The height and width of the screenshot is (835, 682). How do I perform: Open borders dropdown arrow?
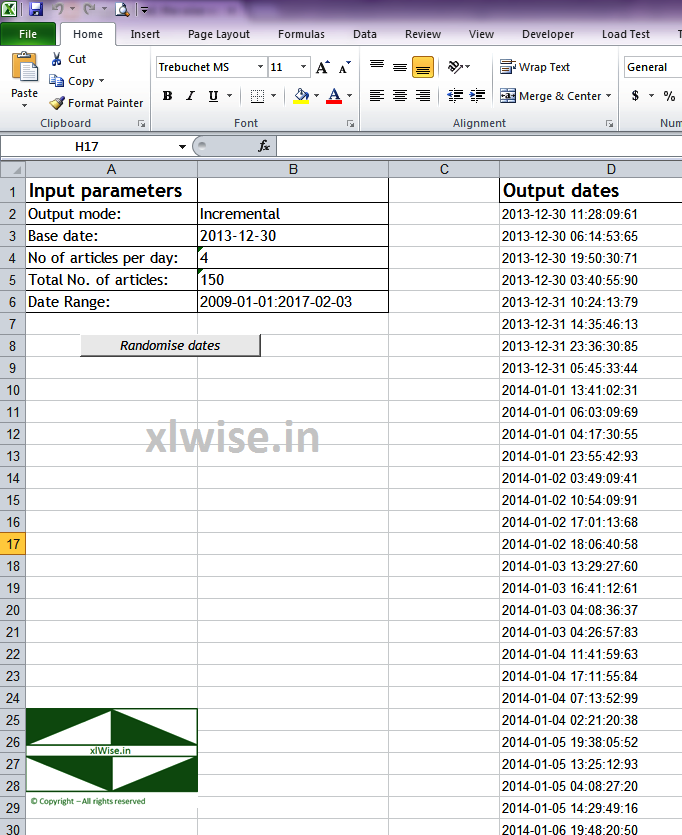pos(274,96)
